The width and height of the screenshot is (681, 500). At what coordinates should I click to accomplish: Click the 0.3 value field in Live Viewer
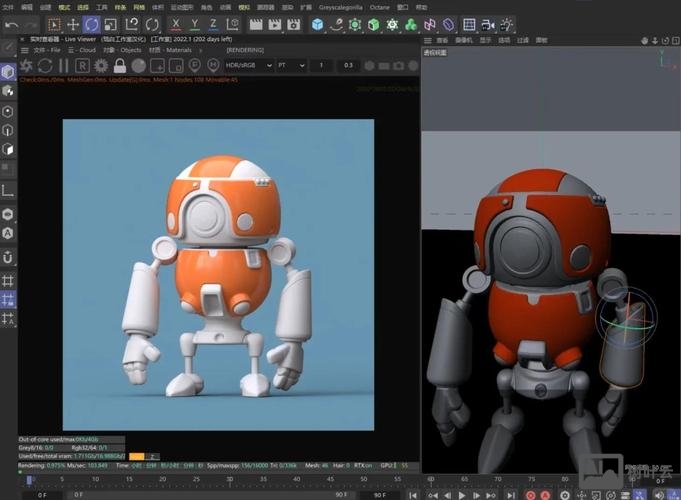[x=348, y=65]
